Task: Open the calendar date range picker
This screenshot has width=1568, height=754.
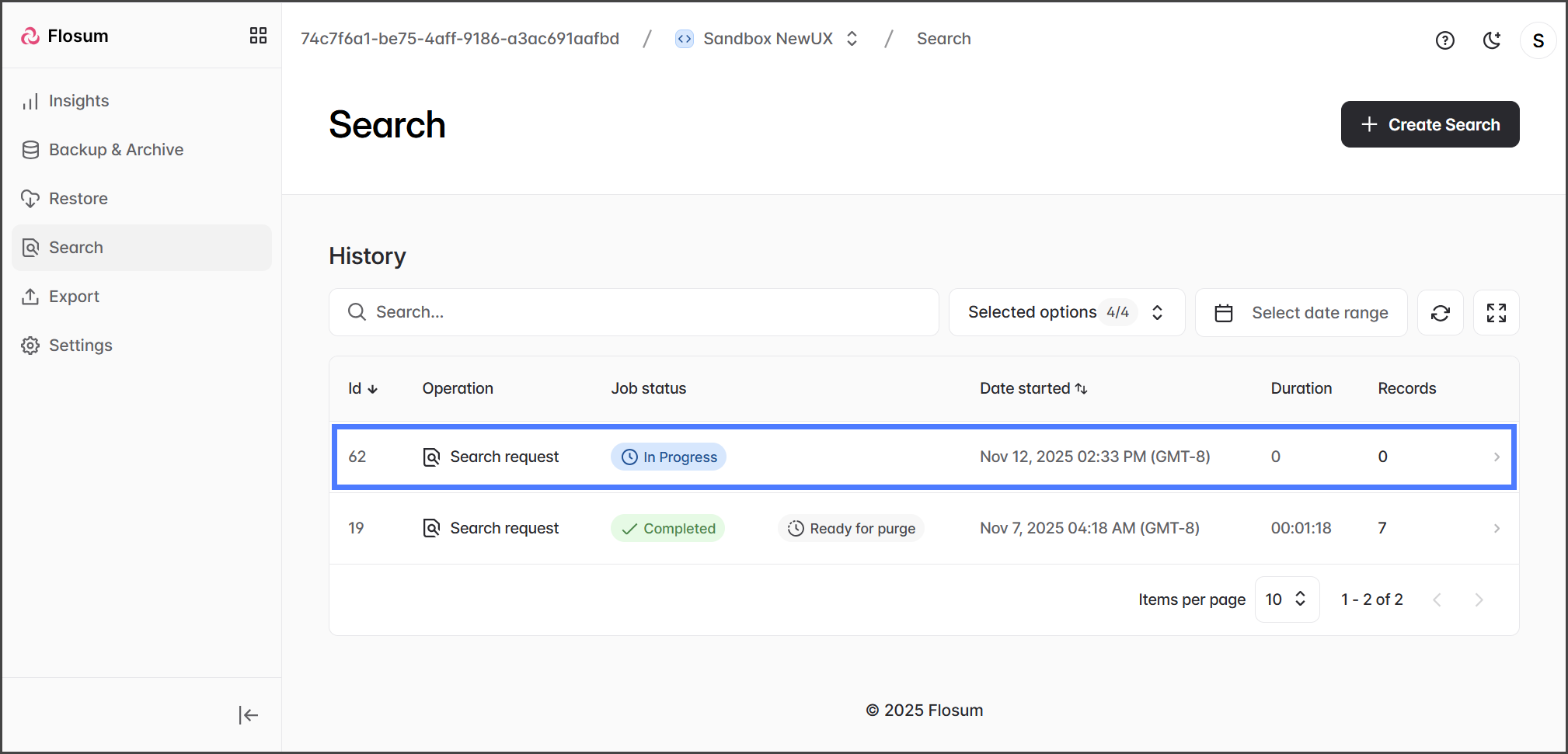Action: click(1301, 313)
